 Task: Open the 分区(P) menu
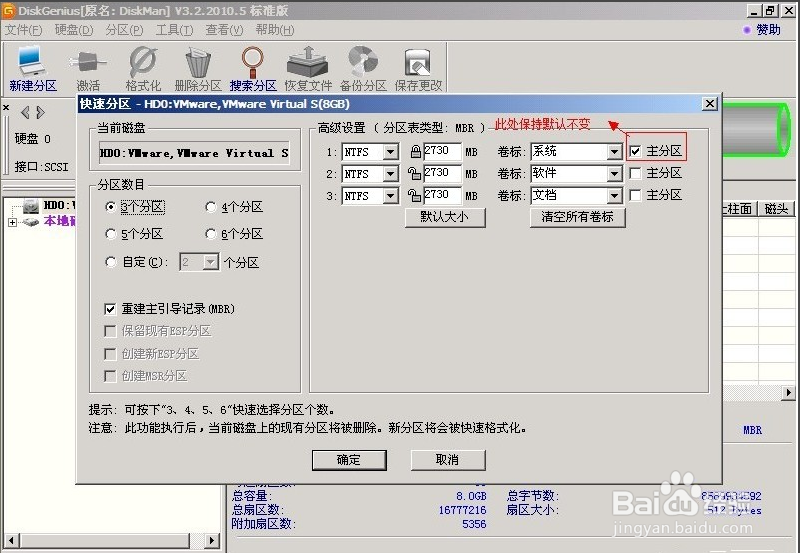click(124, 30)
